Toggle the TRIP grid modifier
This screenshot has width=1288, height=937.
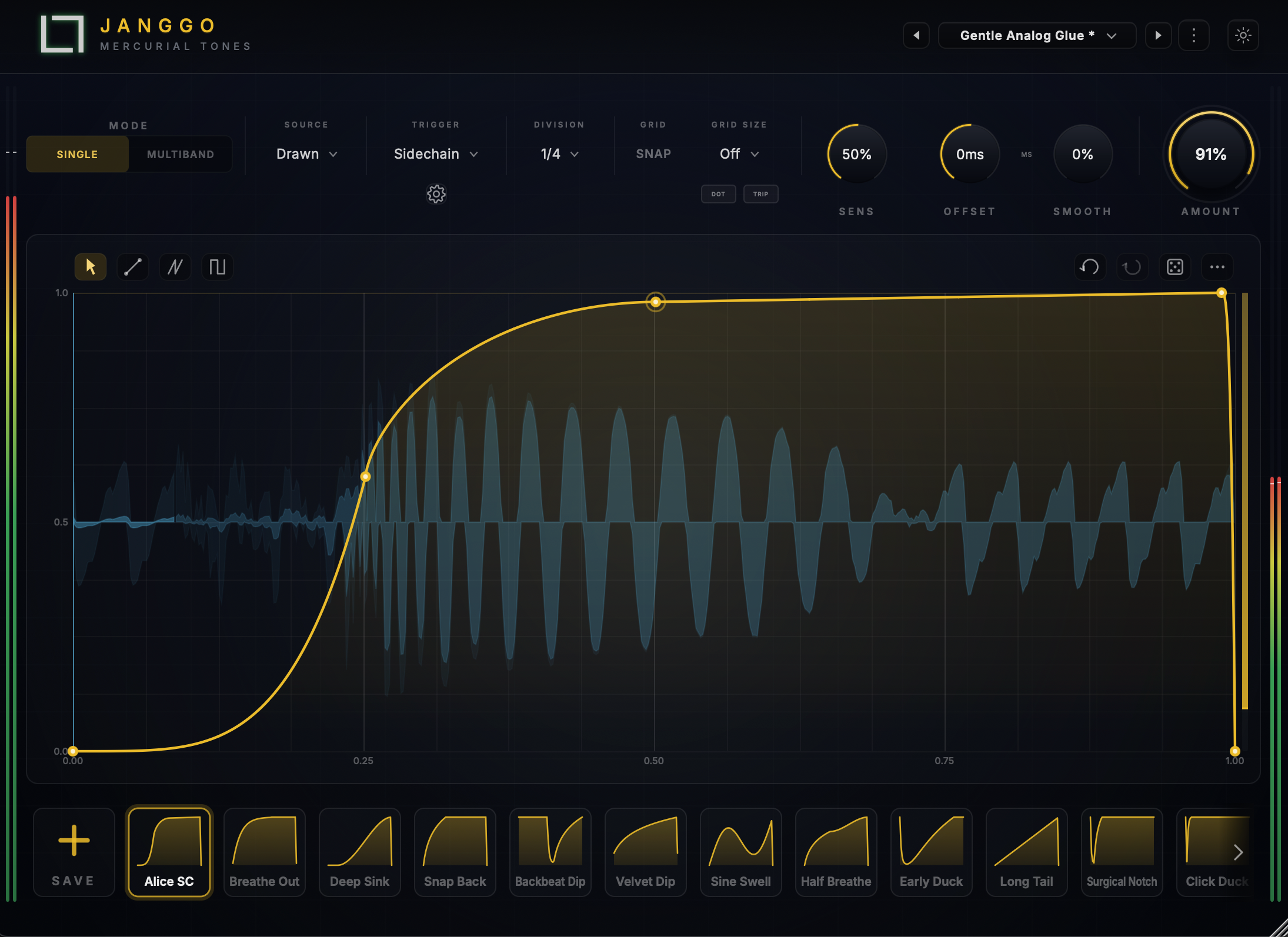pyautogui.click(x=760, y=194)
